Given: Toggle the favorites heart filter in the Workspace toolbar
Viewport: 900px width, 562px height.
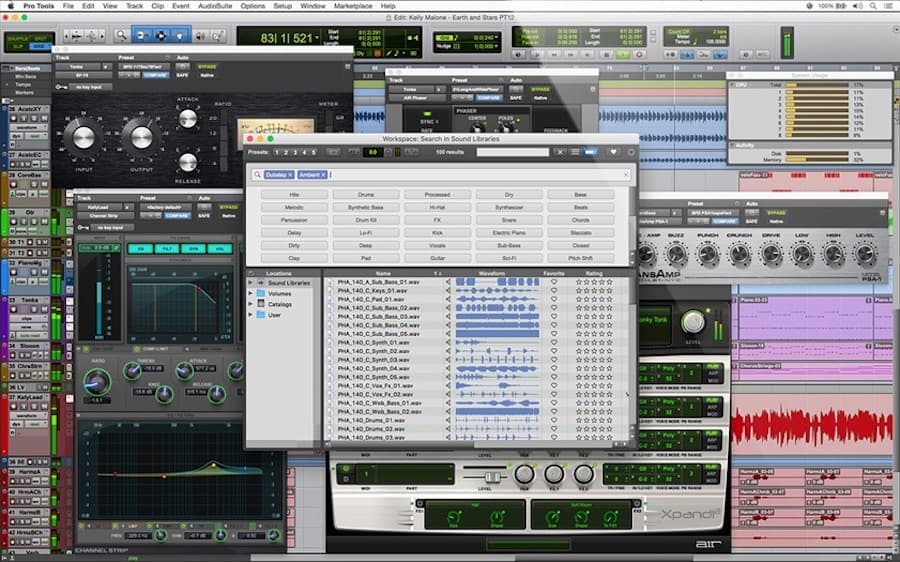Looking at the screenshot, I should click(x=613, y=152).
